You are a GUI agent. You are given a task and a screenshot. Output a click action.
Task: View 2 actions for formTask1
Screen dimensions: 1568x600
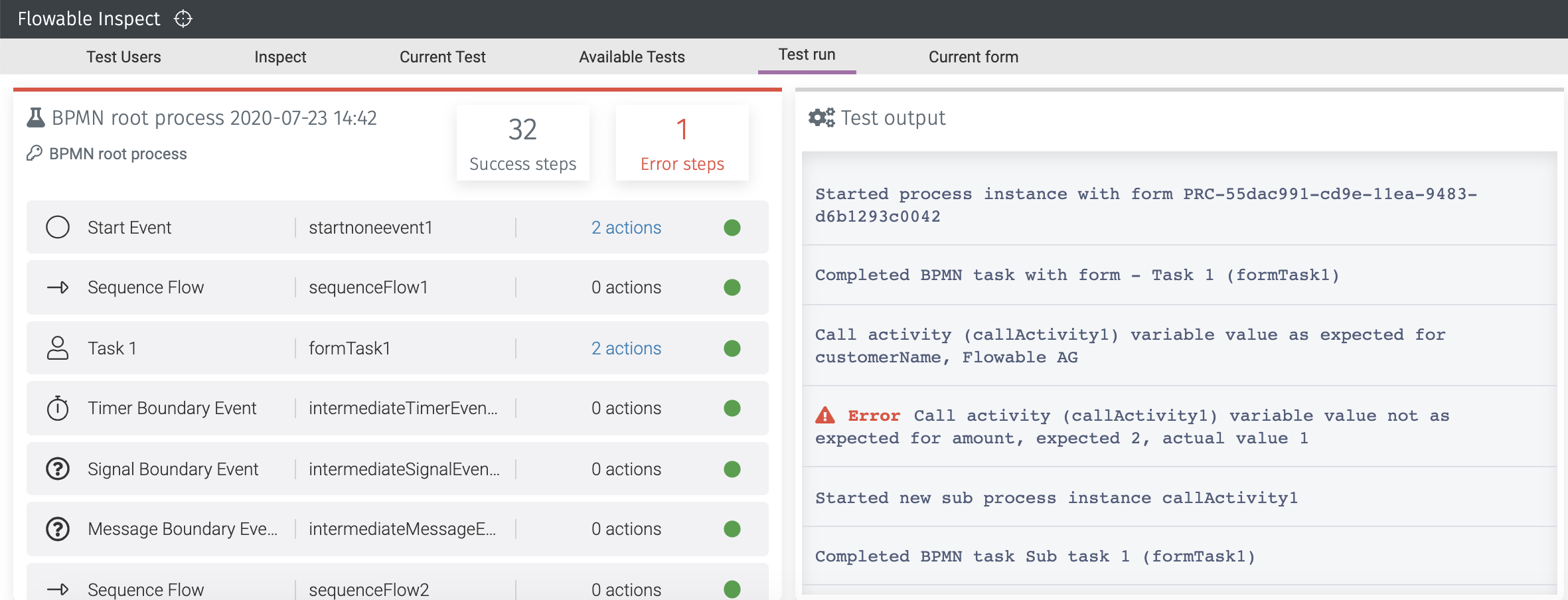(626, 348)
